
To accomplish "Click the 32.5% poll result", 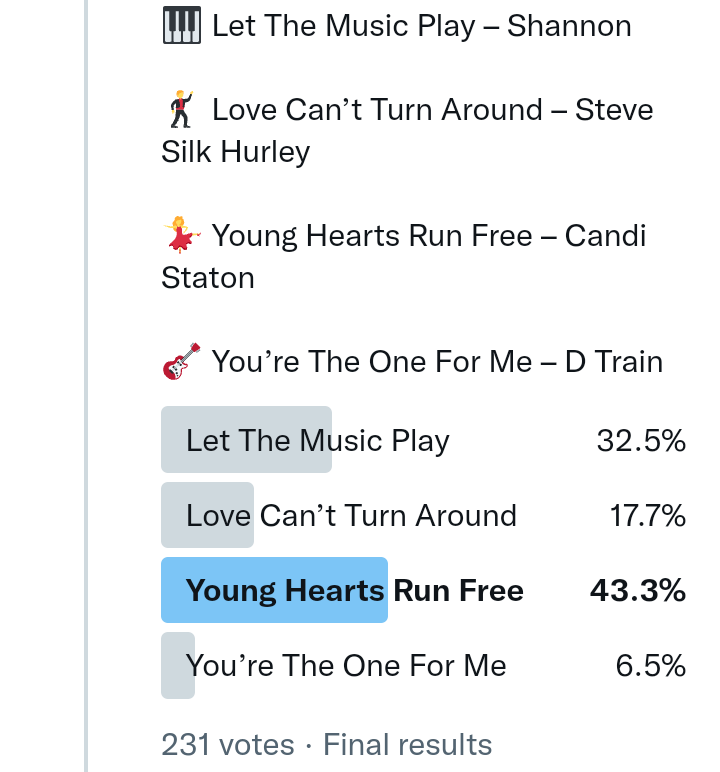I will tap(641, 441).
